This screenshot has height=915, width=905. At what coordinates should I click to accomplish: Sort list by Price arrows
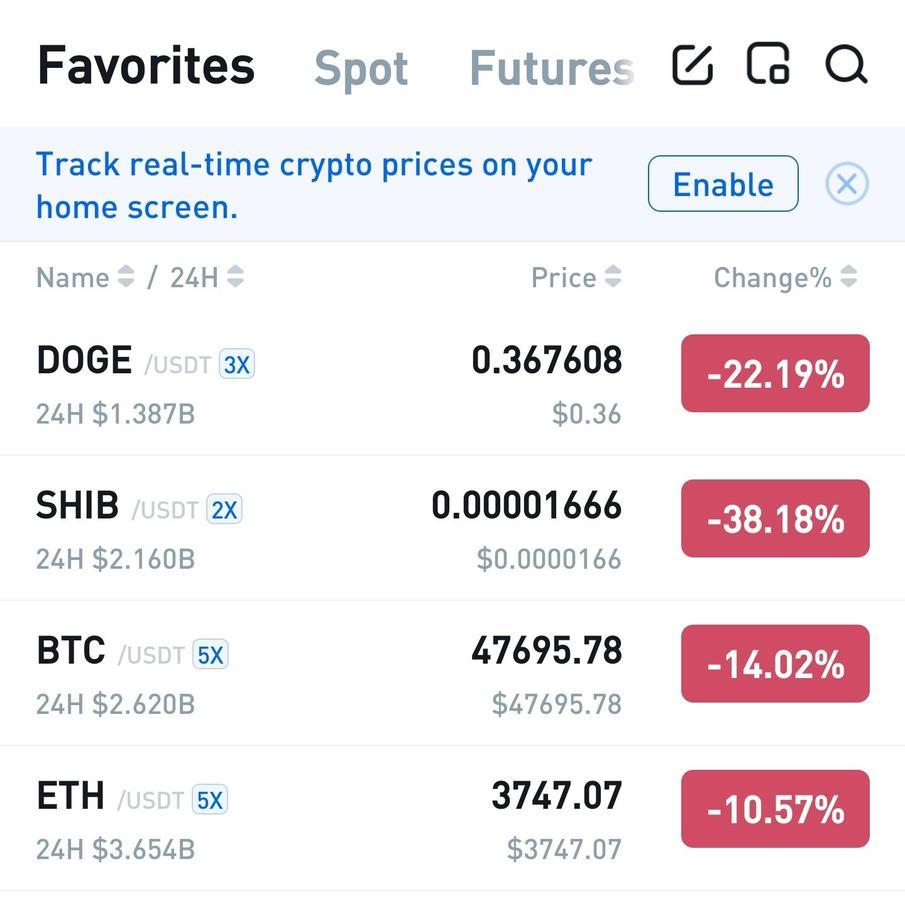pos(613,277)
